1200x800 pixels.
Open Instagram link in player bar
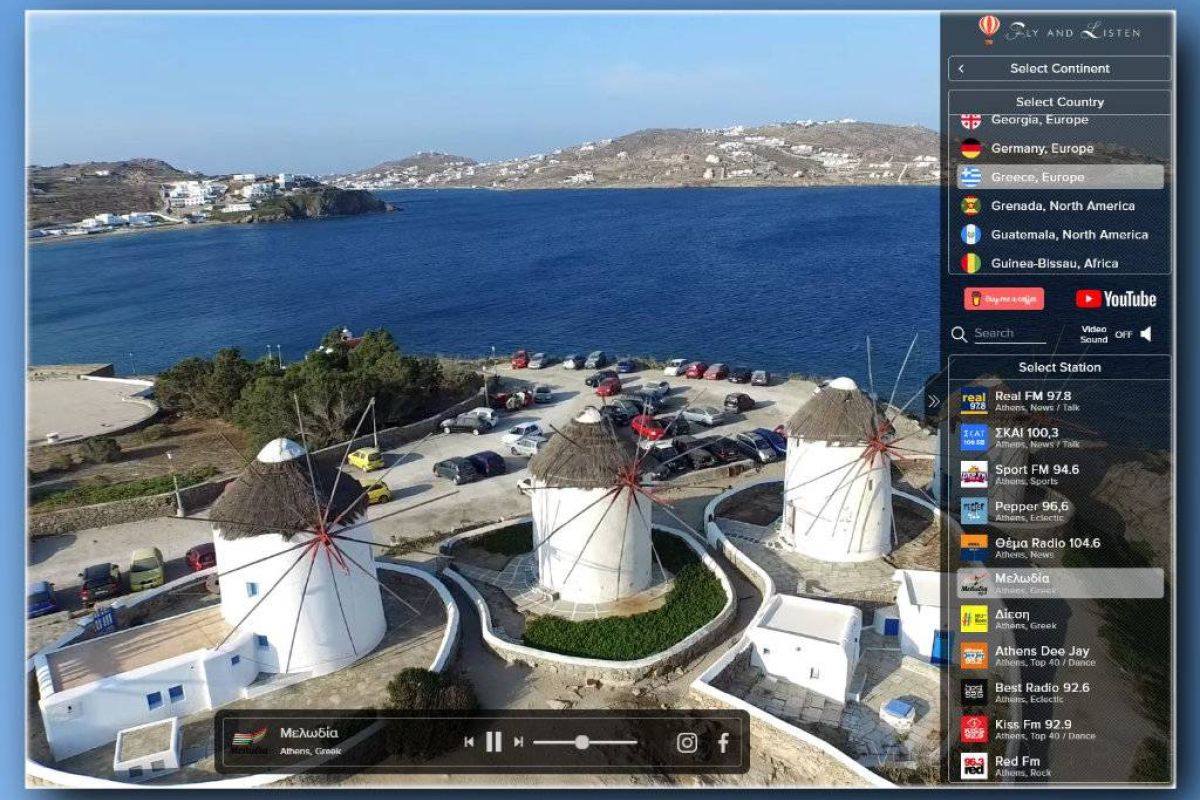pyautogui.click(x=687, y=742)
